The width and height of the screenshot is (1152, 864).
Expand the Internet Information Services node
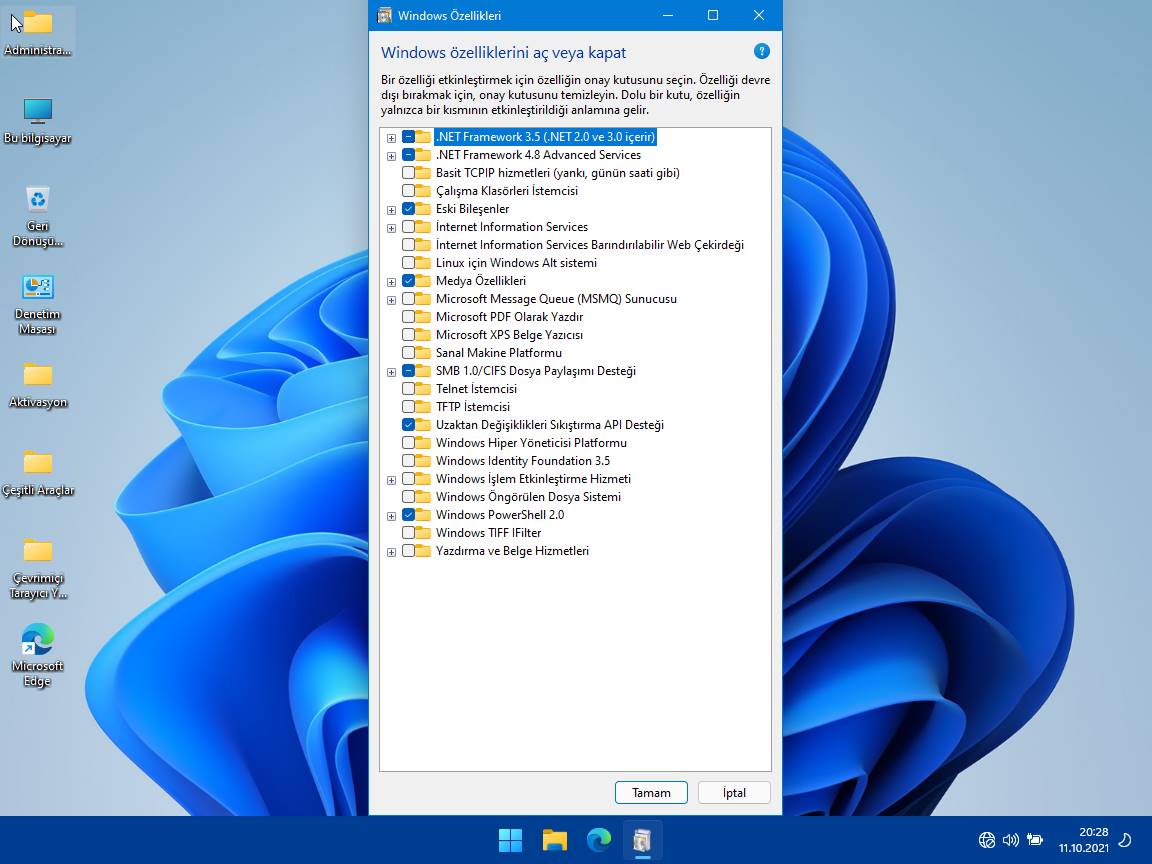(392, 228)
